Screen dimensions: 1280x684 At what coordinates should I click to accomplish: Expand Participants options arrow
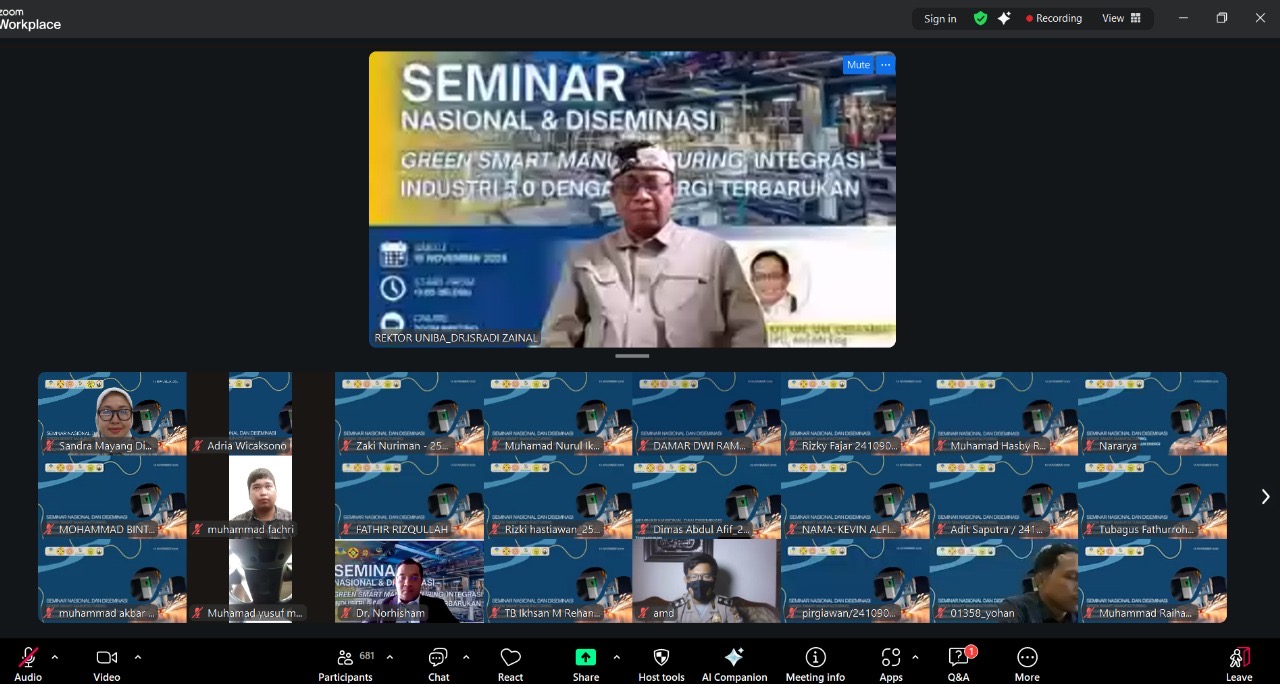click(389, 657)
